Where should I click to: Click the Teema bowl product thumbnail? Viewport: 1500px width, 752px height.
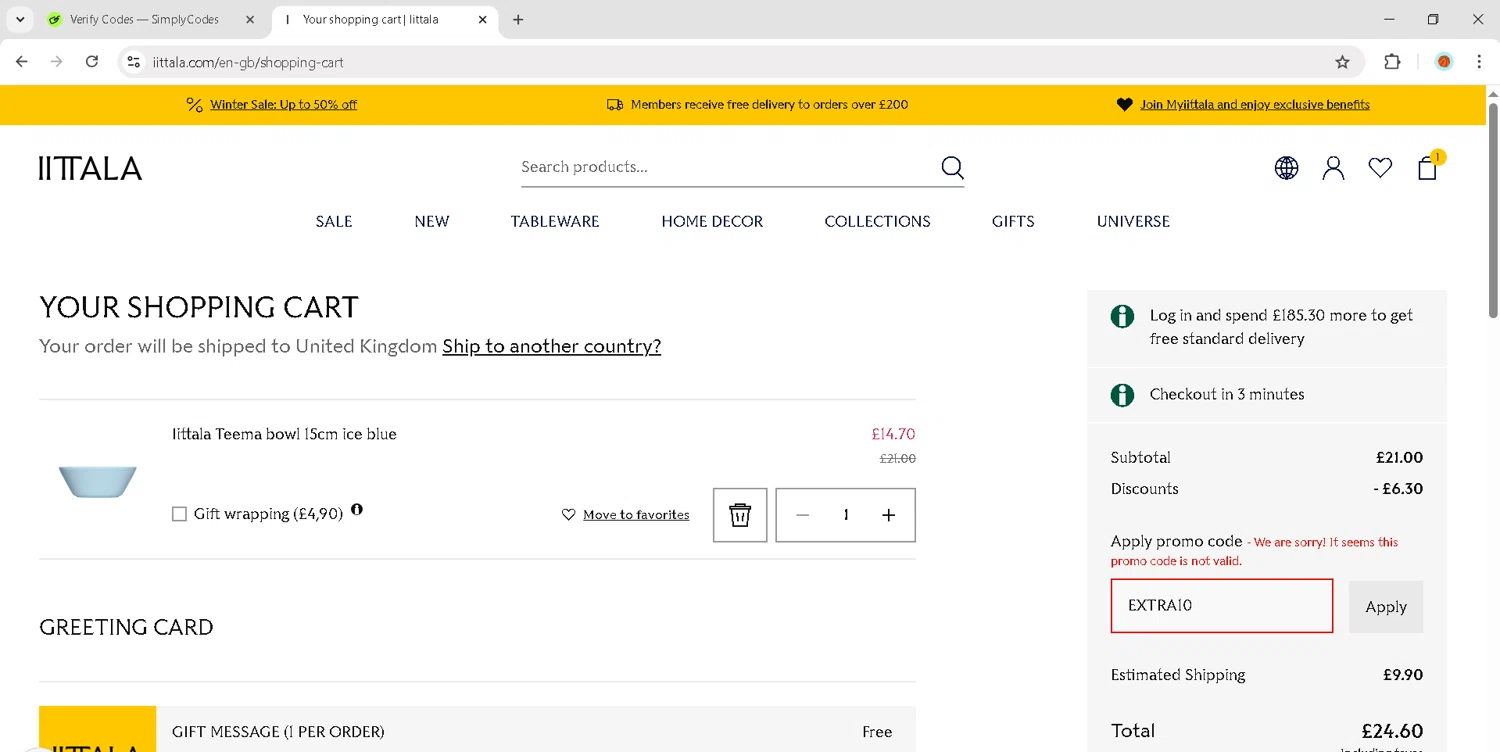click(x=98, y=481)
